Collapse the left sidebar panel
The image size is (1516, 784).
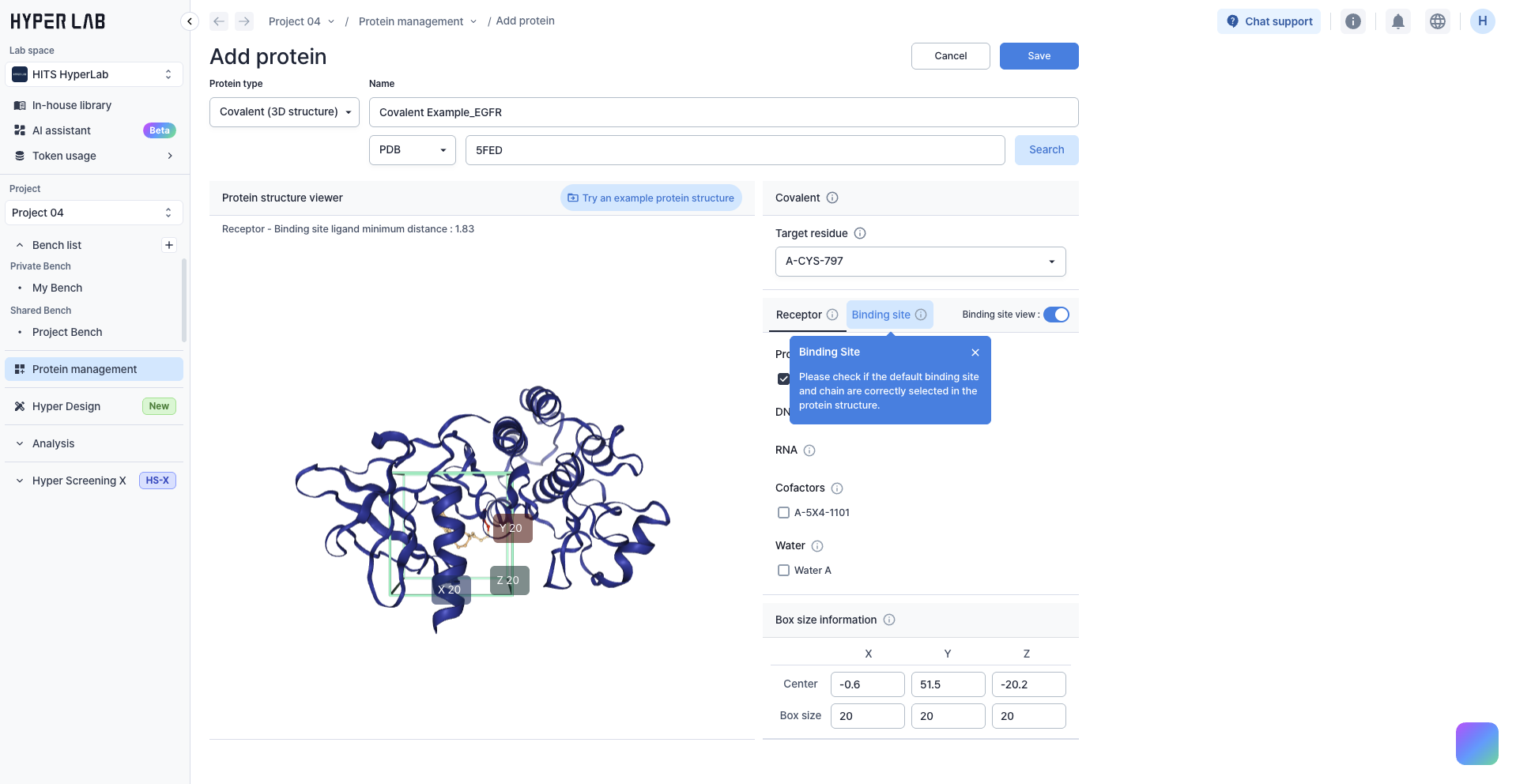click(x=190, y=21)
